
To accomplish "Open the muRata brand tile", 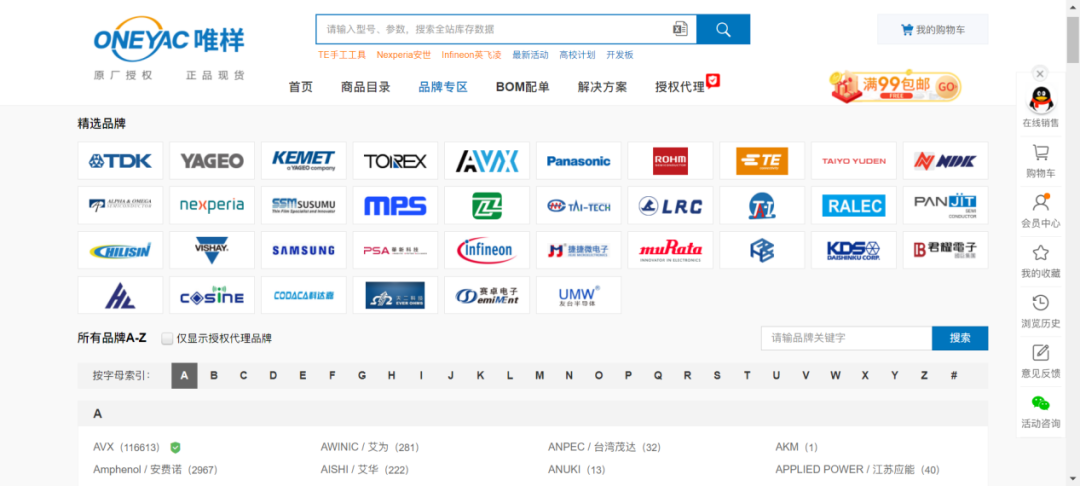I will point(670,250).
